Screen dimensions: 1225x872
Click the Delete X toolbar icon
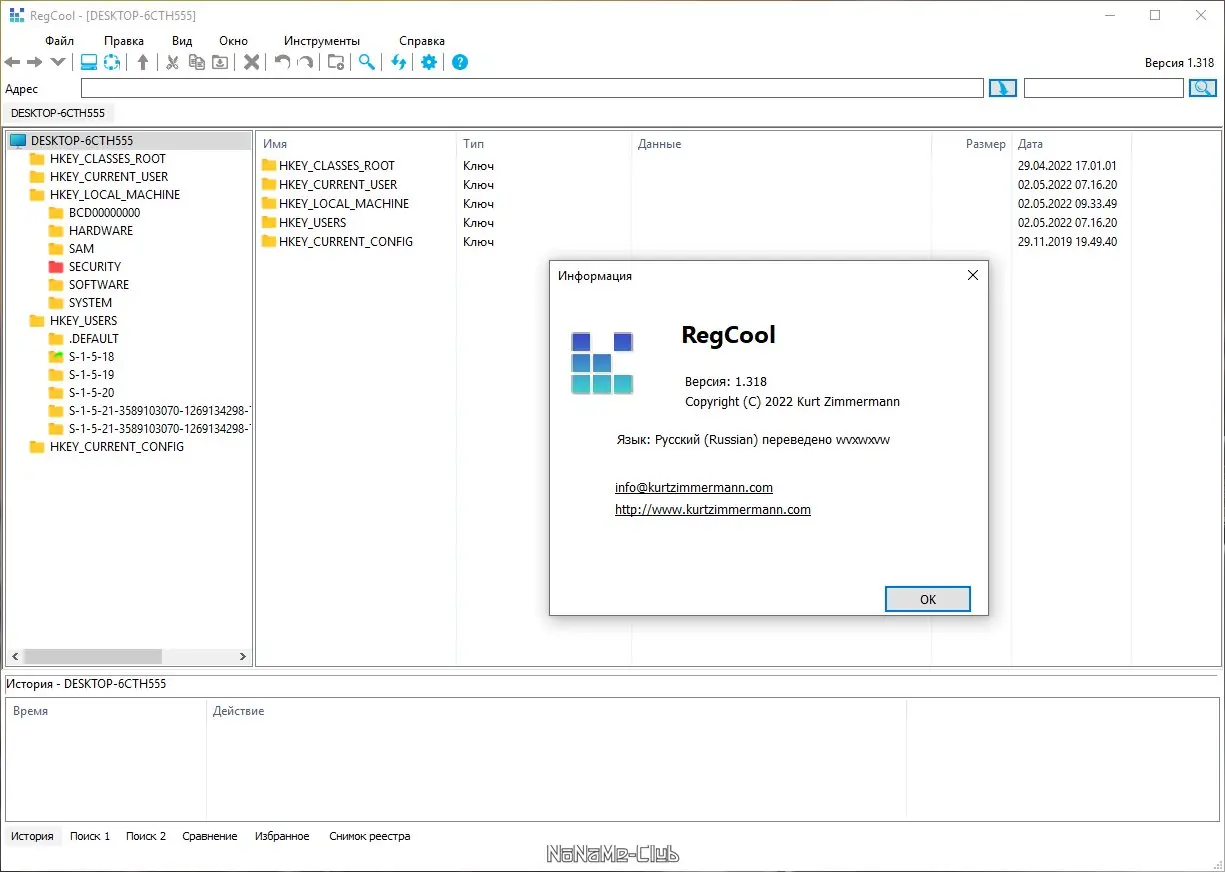pyautogui.click(x=252, y=62)
